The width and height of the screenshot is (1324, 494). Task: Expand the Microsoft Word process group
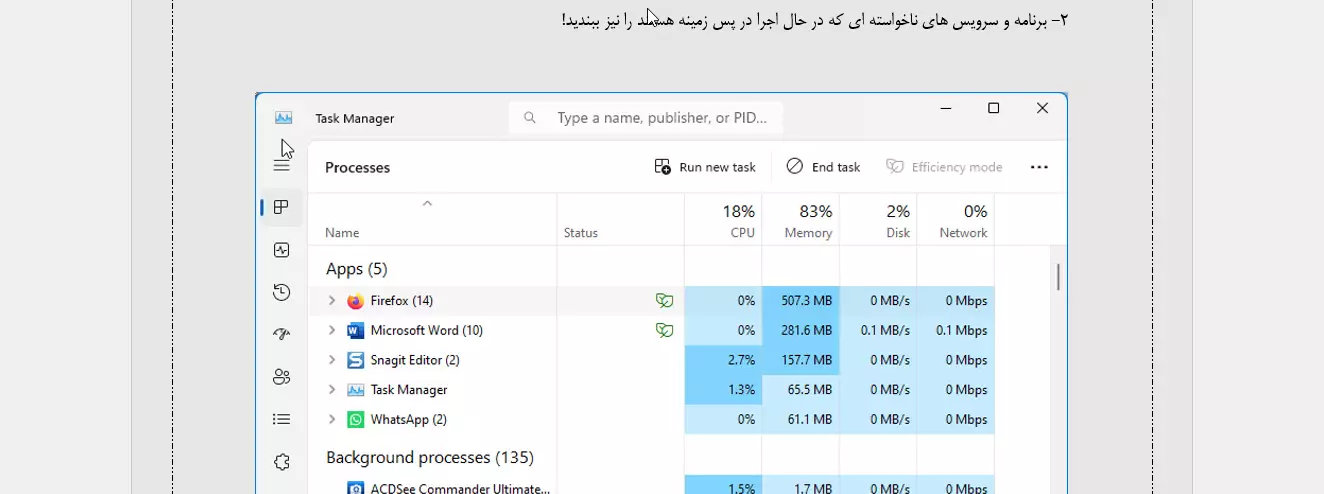tap(332, 330)
